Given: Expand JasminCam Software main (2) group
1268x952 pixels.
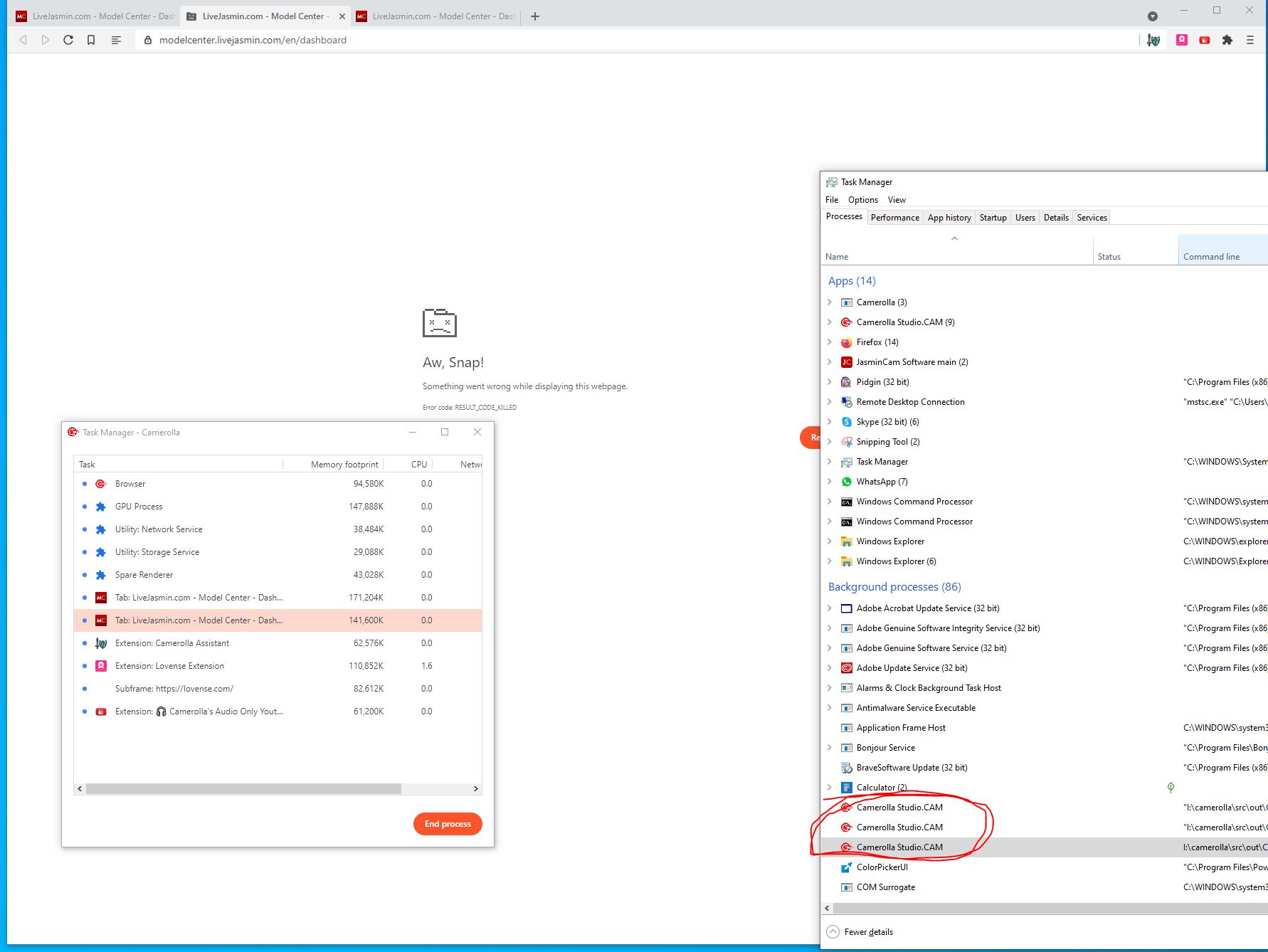Looking at the screenshot, I should 830,362.
